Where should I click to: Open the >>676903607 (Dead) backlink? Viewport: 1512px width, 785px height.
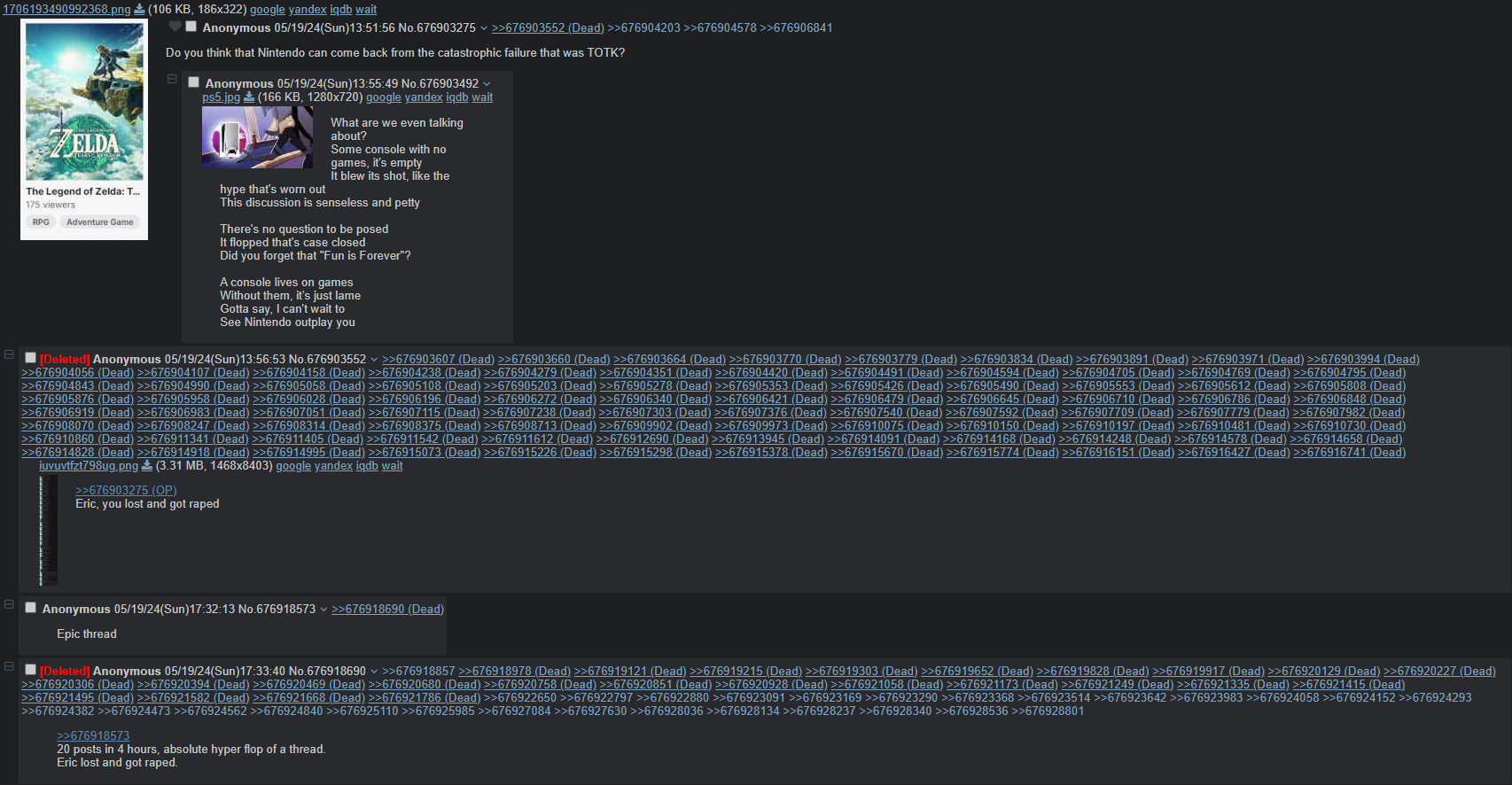[438, 360]
